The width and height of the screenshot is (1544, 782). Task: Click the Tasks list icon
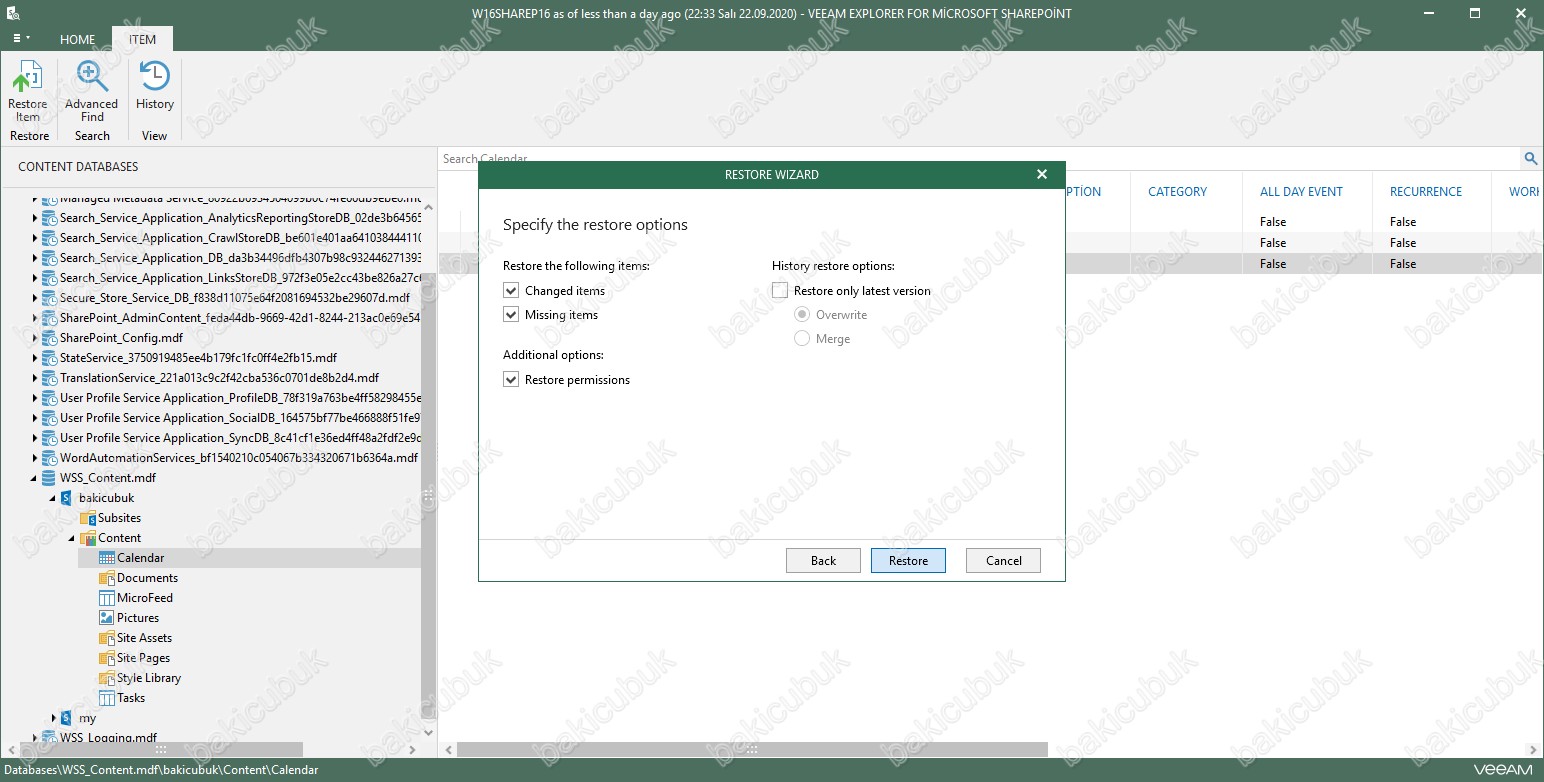(x=107, y=698)
